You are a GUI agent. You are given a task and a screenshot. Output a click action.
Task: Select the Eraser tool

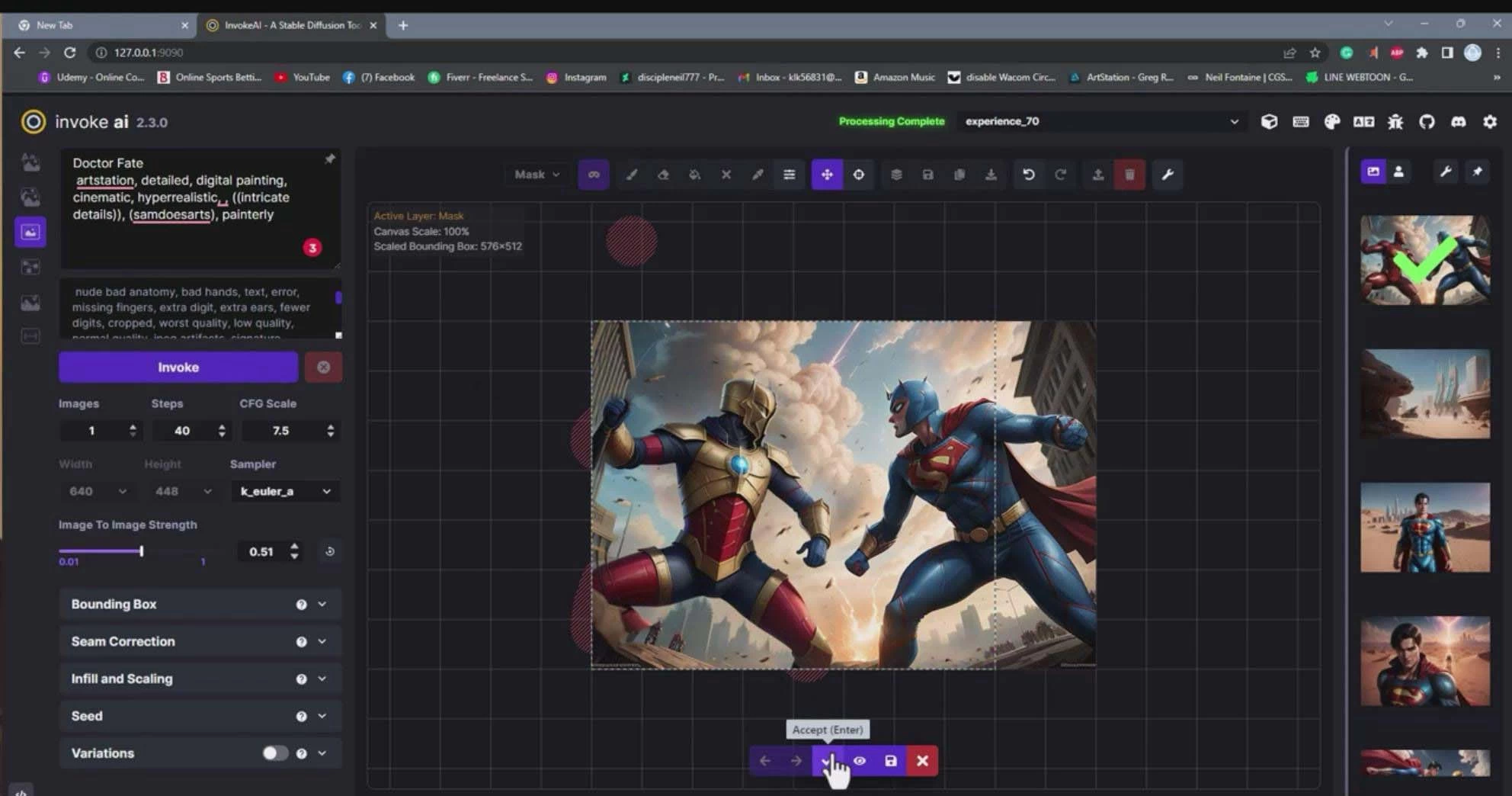click(x=662, y=175)
